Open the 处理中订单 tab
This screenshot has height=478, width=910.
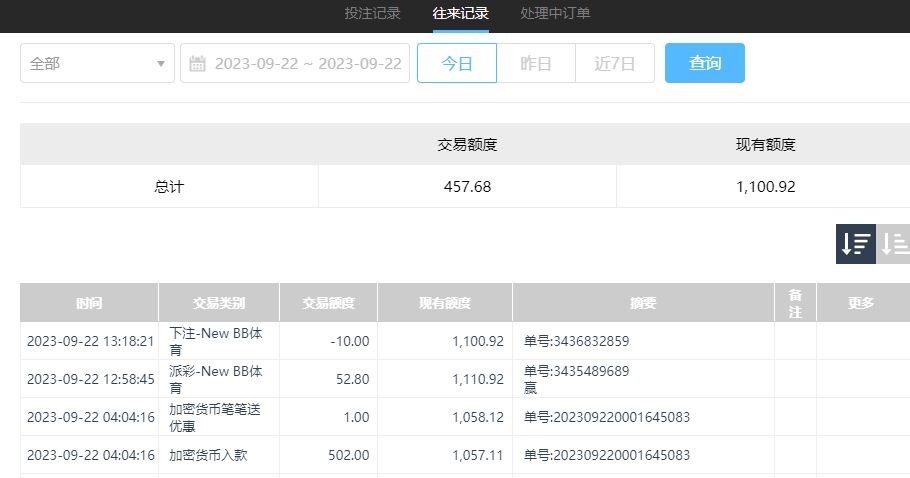(x=555, y=14)
